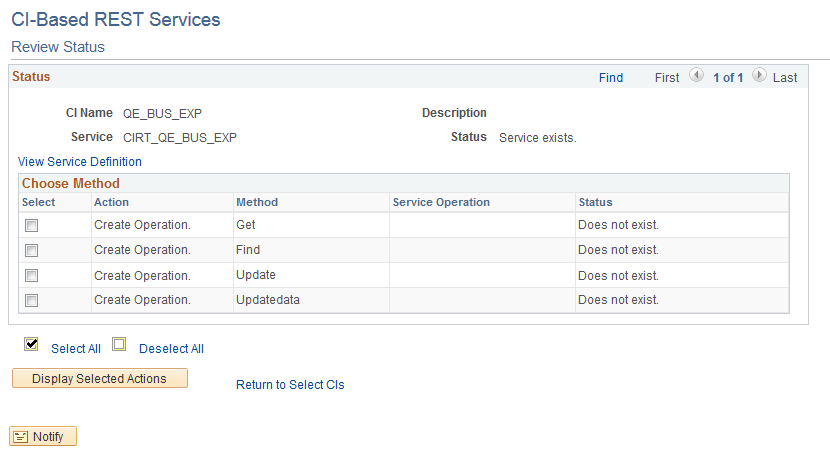Viewport: 830px width, 461px height.
Task: Click 'Does not exist.' in the Find row
Action: (618, 250)
